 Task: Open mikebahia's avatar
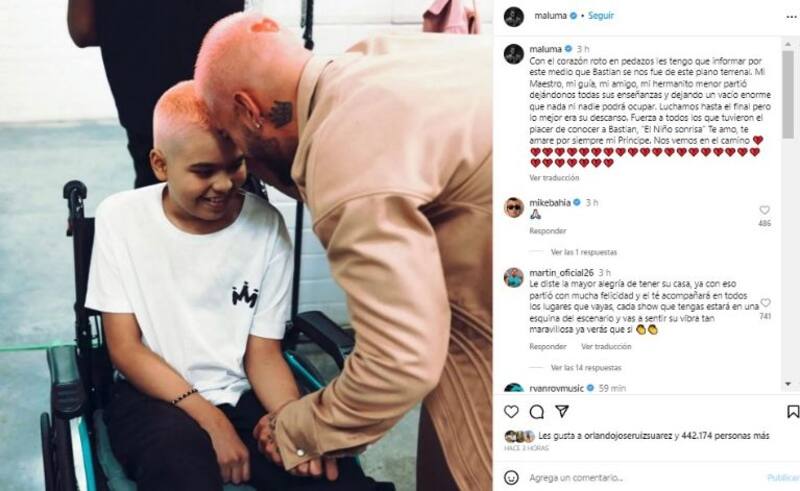514,208
